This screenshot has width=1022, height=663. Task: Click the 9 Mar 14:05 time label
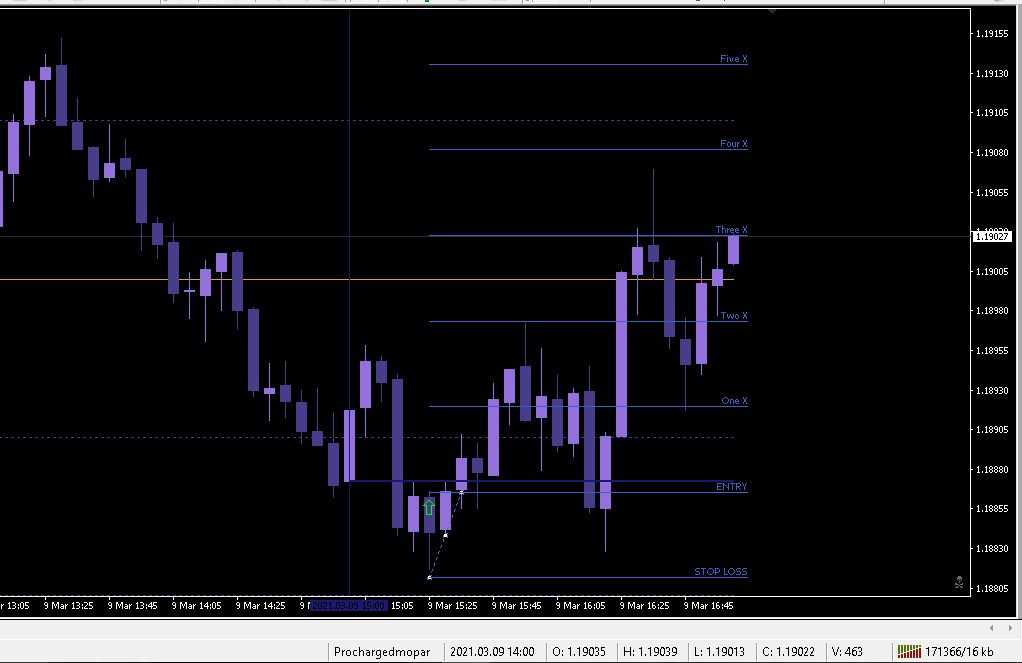[196, 606]
